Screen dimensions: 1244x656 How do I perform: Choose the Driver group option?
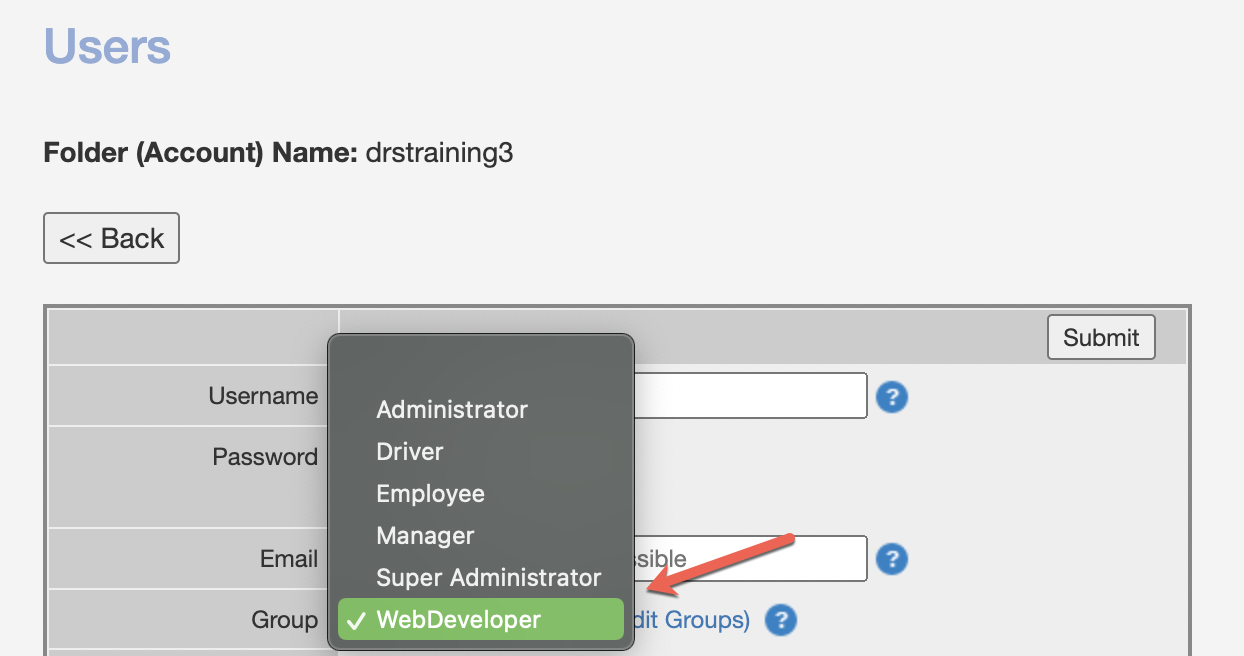point(410,451)
